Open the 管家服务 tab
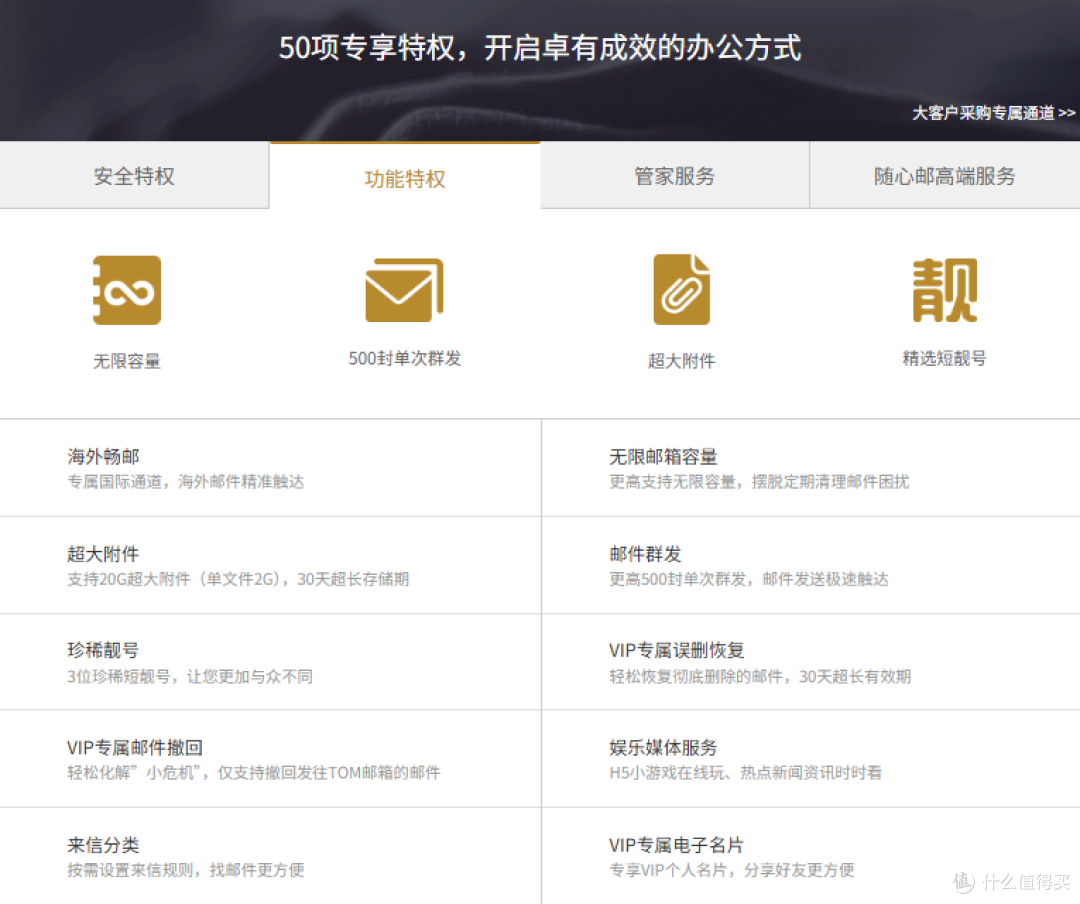Screen dimensions: 1080x904 point(674,176)
